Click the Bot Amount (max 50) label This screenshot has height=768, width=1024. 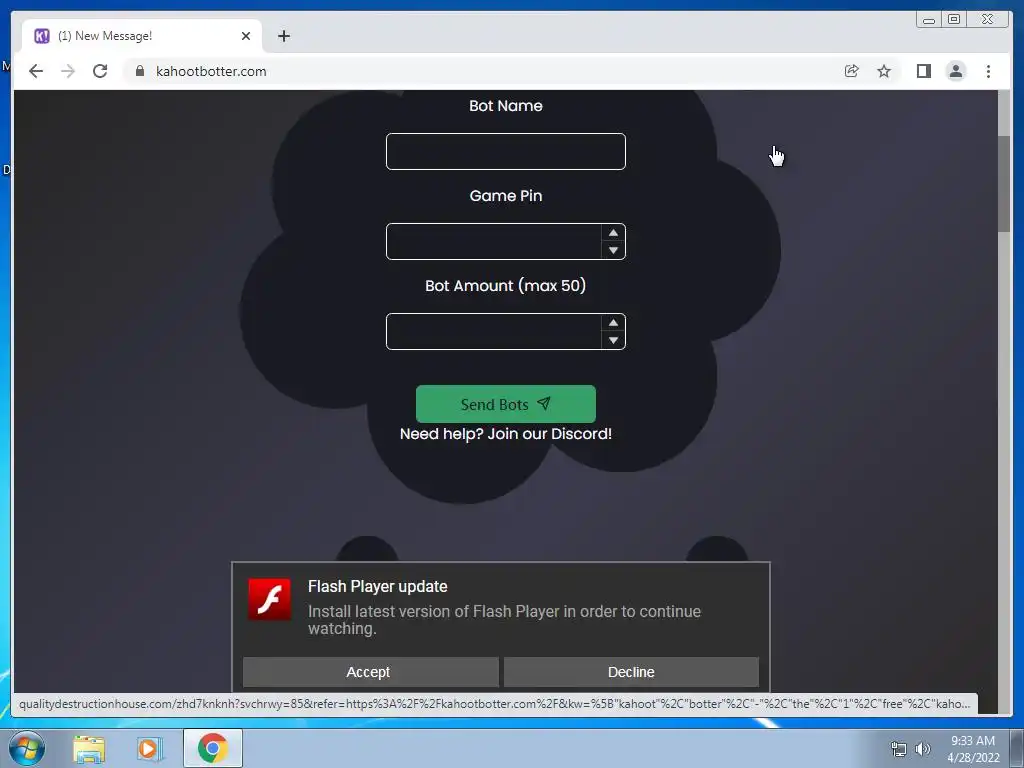505,285
